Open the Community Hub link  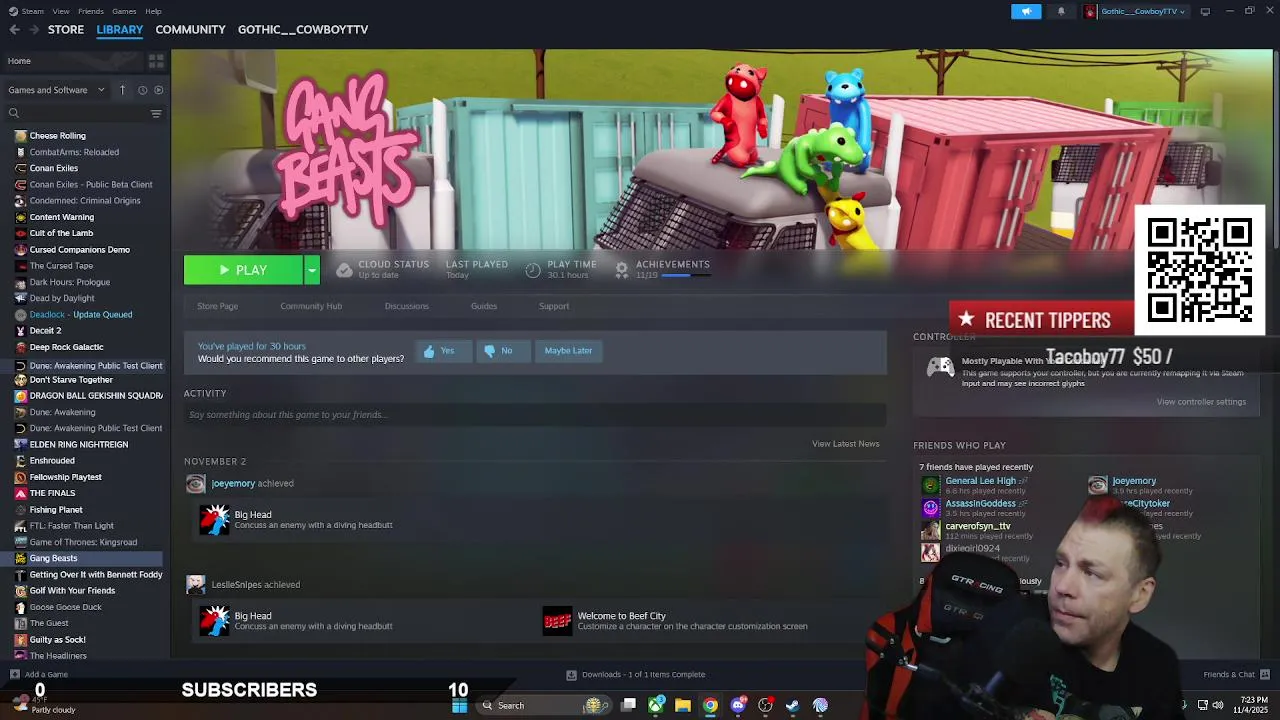pyautogui.click(x=311, y=306)
